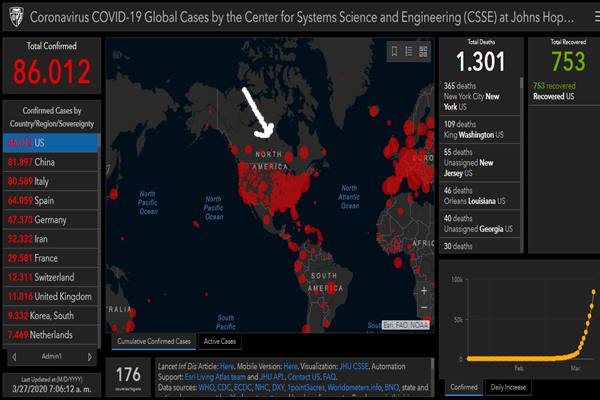Viewport: 600px width, 400px height.
Task: Select United Kingdom in the country list
Action: 51,296
